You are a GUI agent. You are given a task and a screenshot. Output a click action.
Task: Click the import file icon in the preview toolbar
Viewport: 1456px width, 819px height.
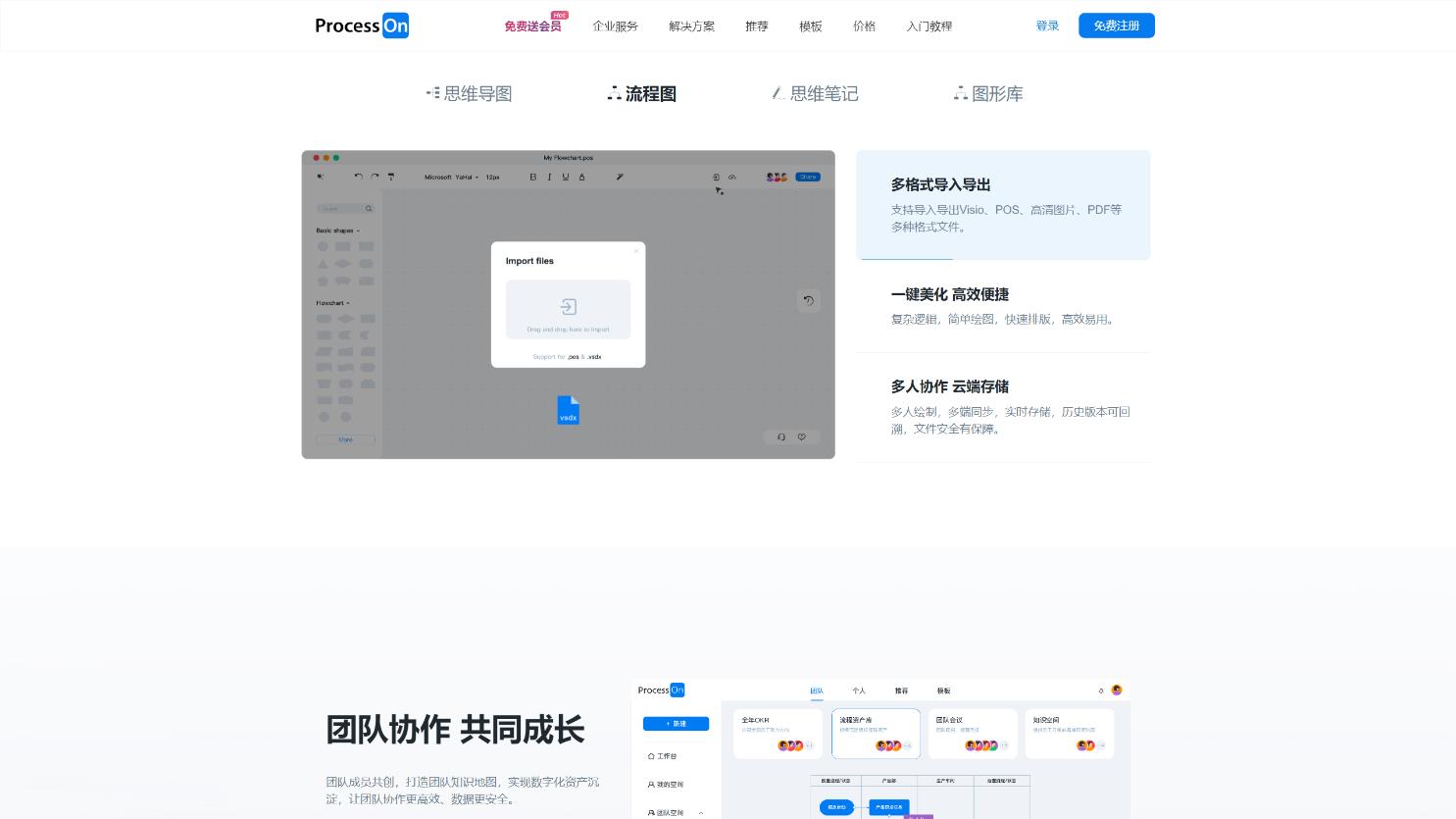716,177
